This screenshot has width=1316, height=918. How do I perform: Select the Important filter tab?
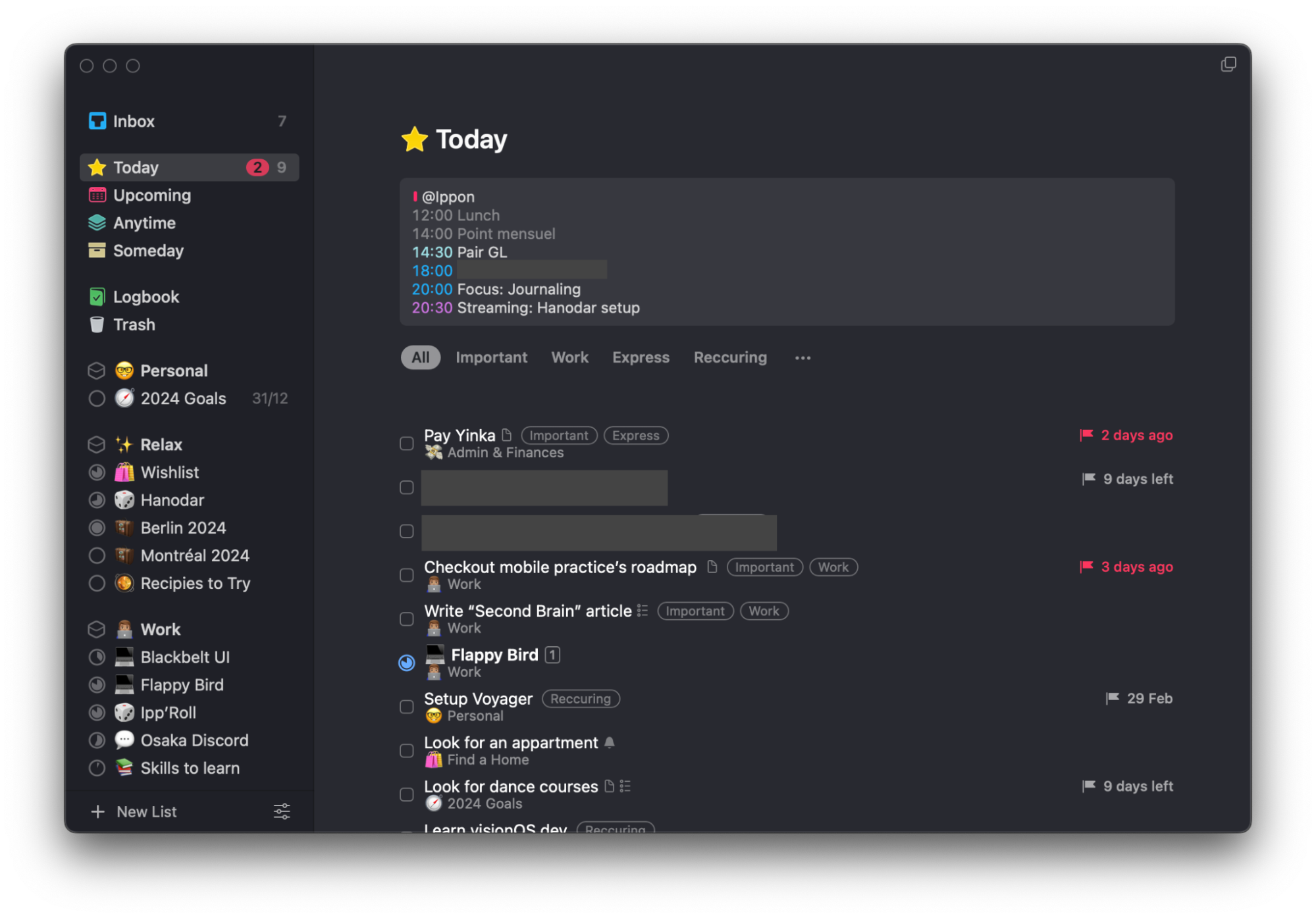click(x=491, y=357)
